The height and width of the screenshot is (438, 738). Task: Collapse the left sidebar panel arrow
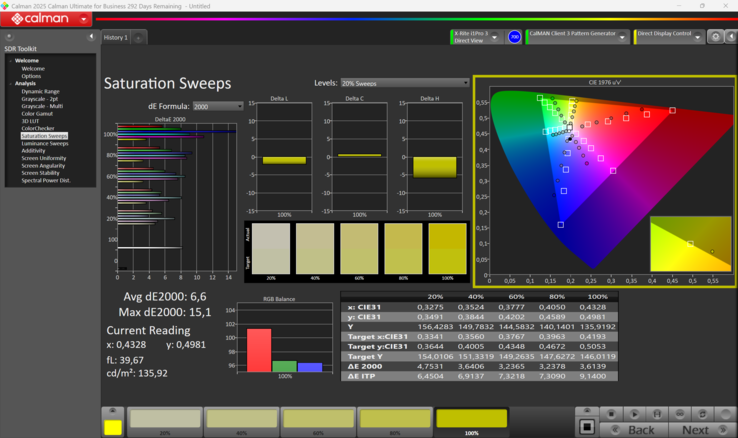tap(91, 37)
